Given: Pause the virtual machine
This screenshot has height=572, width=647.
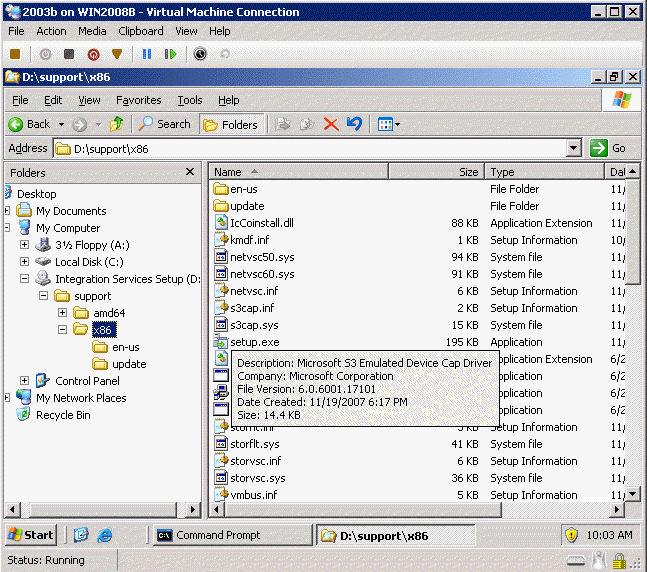Looking at the screenshot, I should pos(147,54).
